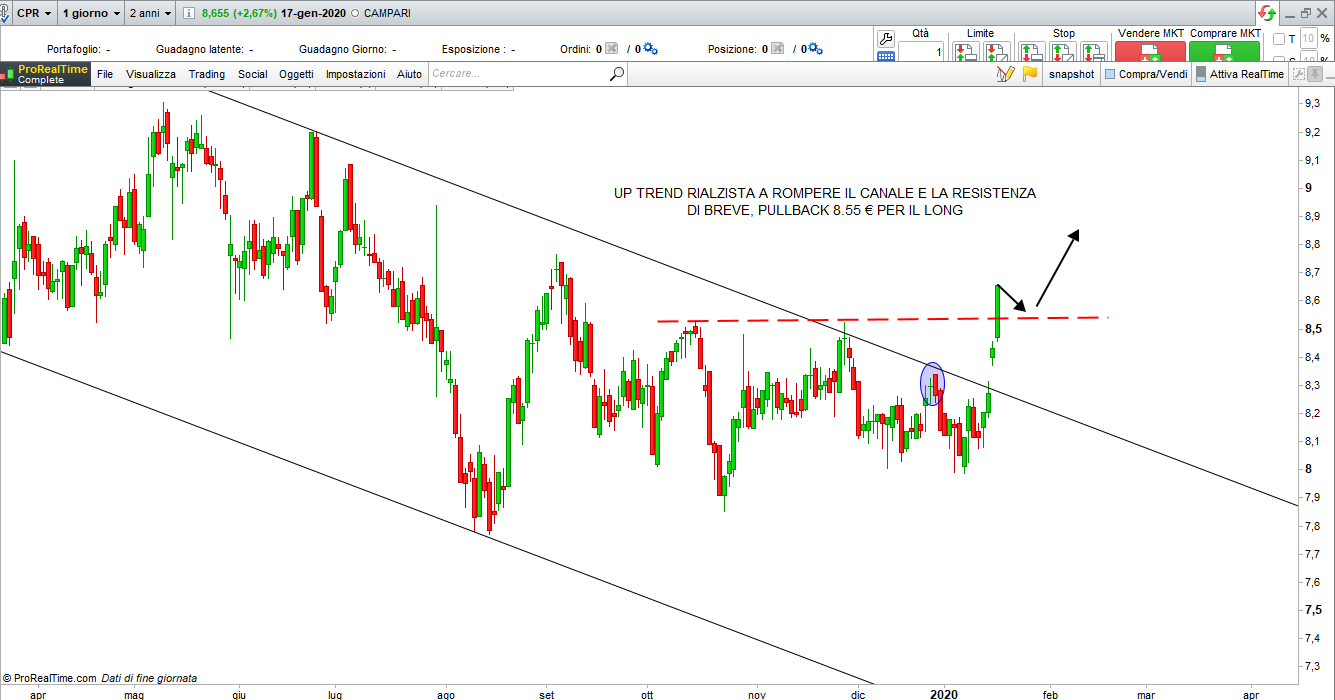Viewport: 1335px width, 700px height.
Task: Open the wrench trading settings icon
Action: point(885,38)
